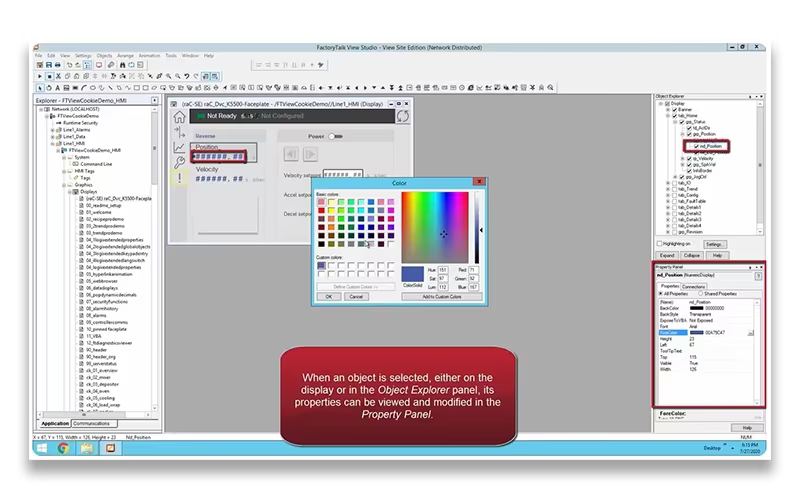Select the arrow pointer Select tool
This screenshot has width=800, height=500.
[40, 88]
